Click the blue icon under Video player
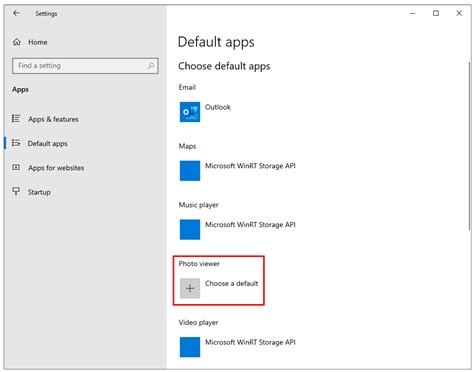This screenshot has width=474, height=372. pos(190,347)
